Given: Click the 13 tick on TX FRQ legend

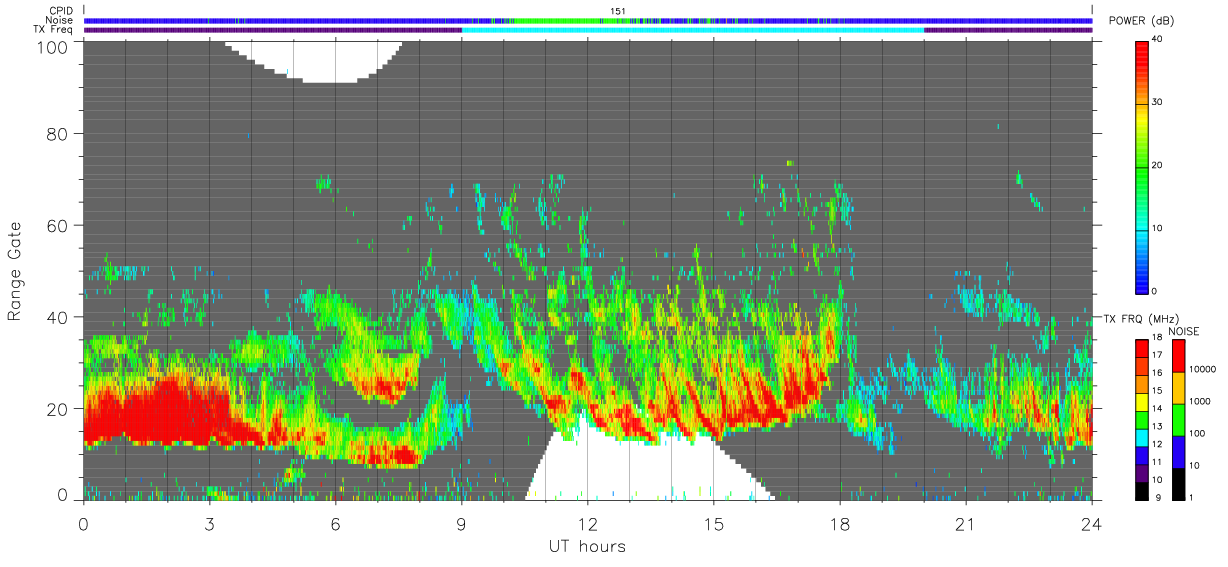Looking at the screenshot, I should 1159,426.
